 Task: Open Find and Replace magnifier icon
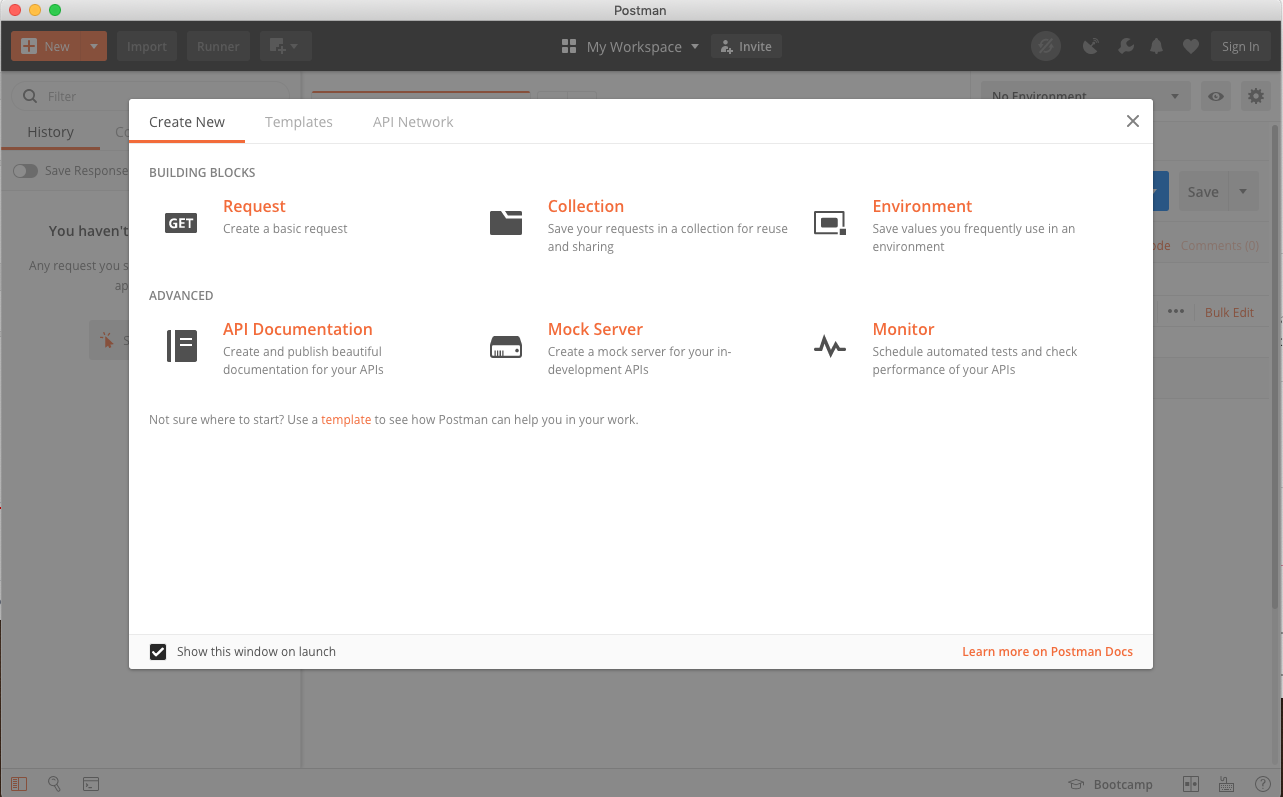click(x=55, y=784)
